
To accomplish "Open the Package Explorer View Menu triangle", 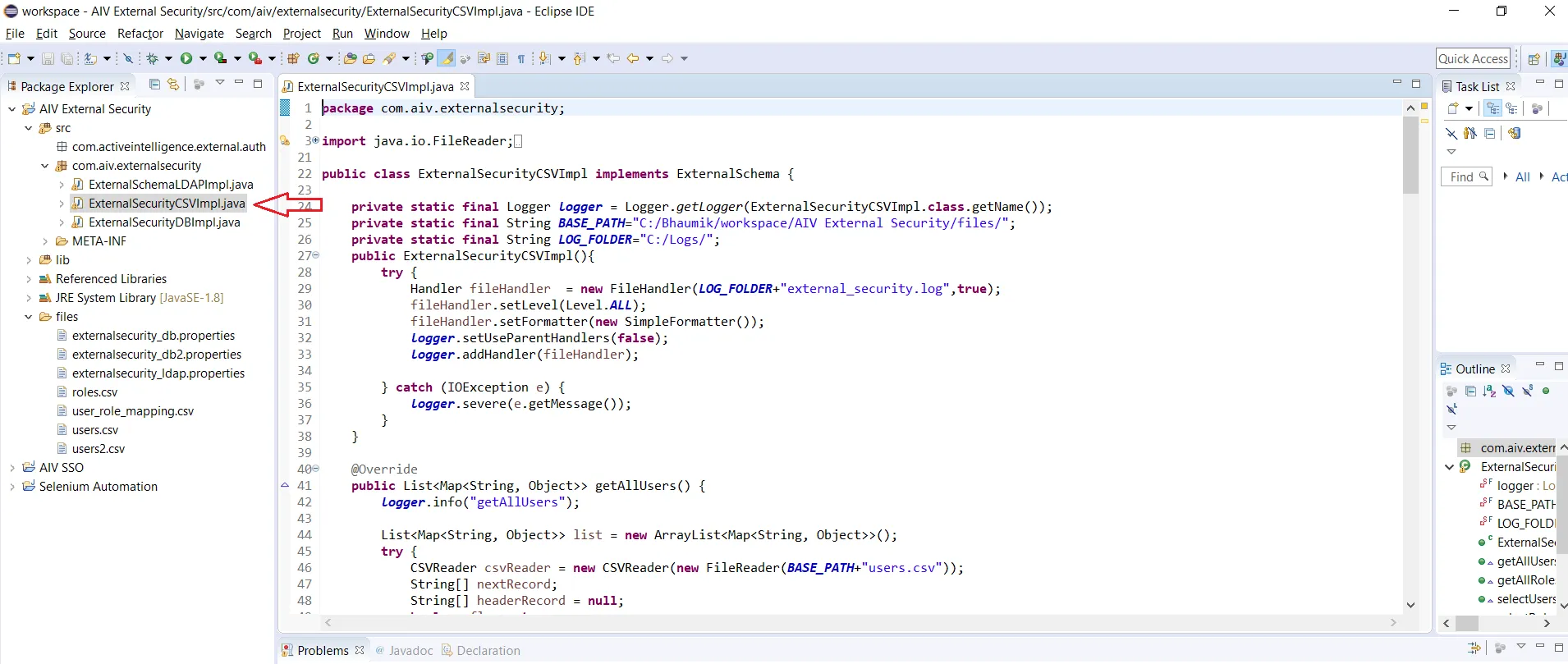I will point(220,83).
